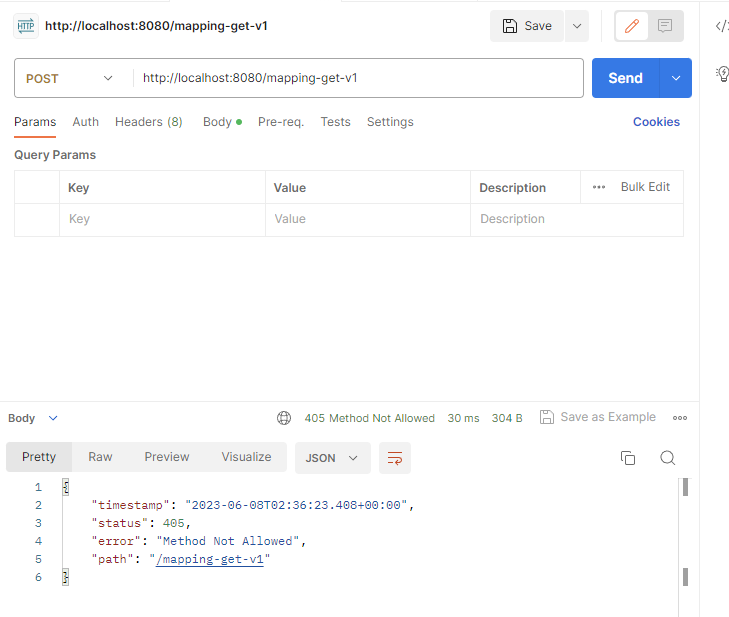Send the request
This screenshot has width=729, height=617.
point(625,78)
